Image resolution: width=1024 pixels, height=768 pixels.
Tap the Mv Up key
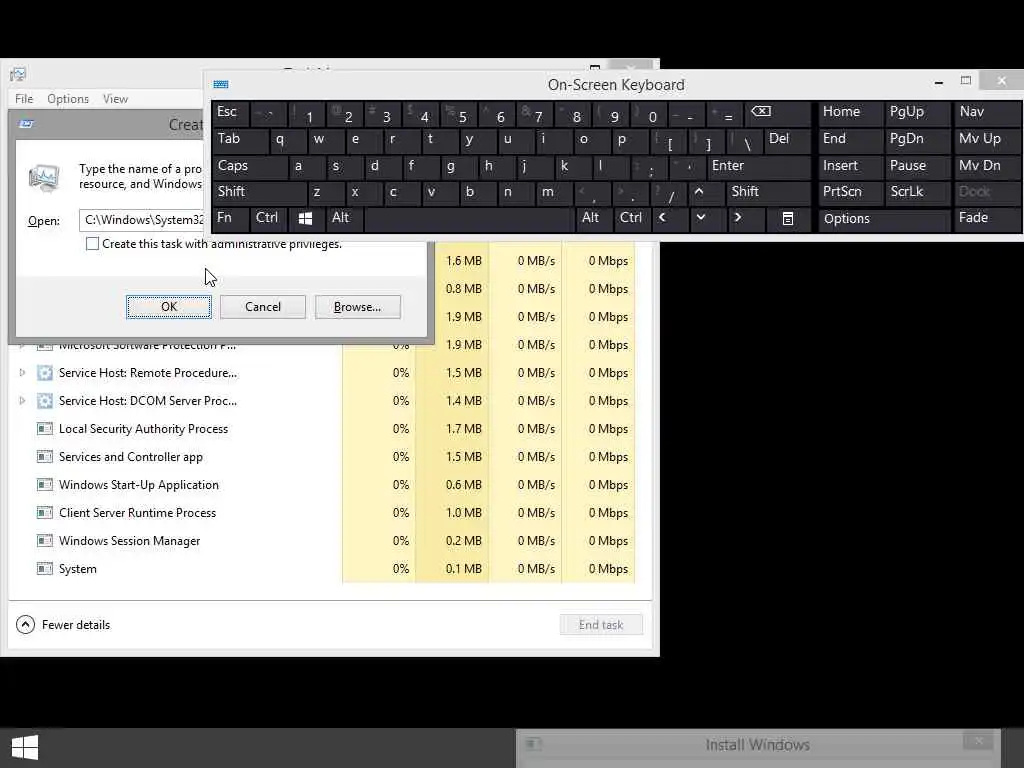pos(987,139)
